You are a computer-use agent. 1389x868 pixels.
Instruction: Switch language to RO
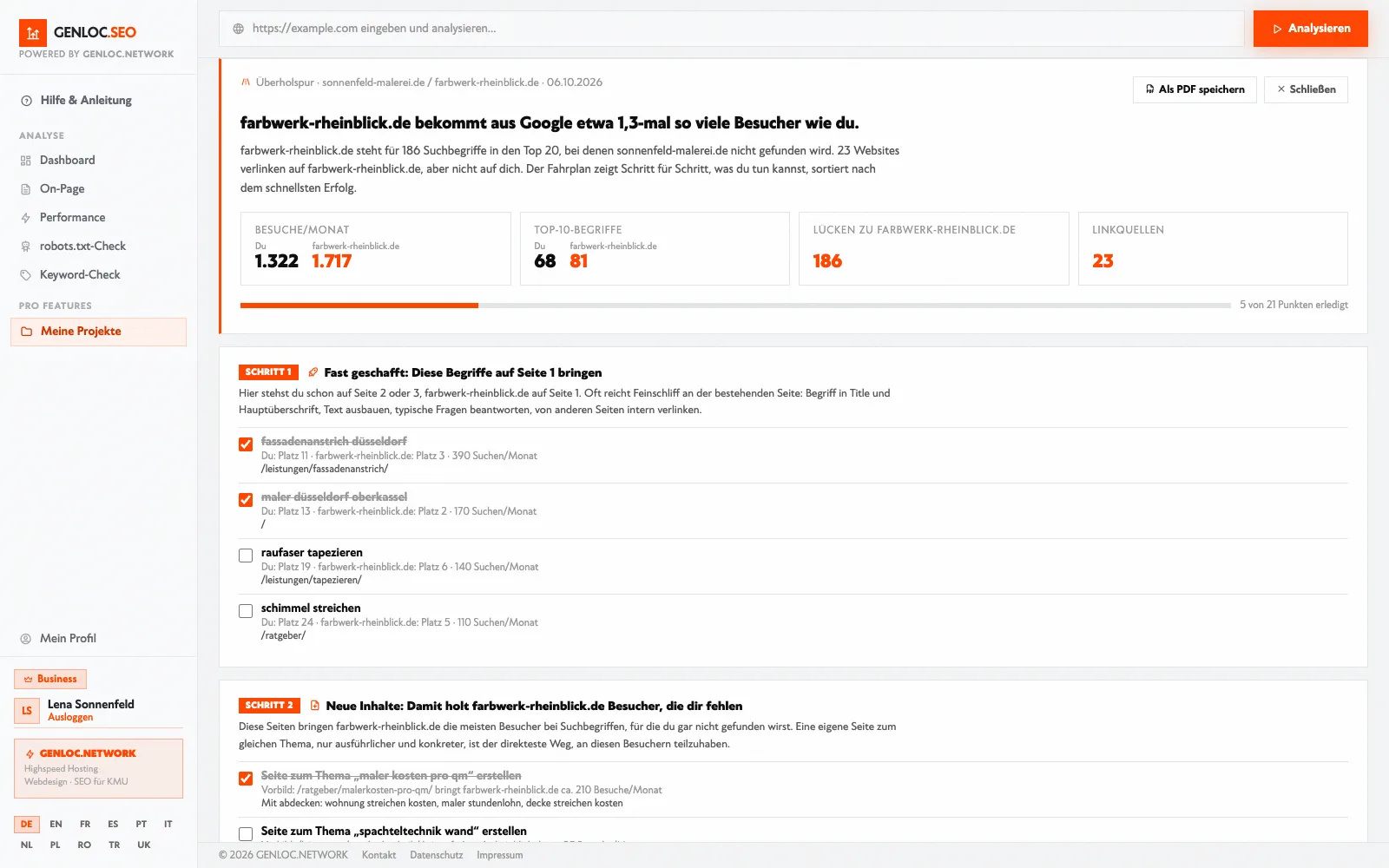point(84,845)
